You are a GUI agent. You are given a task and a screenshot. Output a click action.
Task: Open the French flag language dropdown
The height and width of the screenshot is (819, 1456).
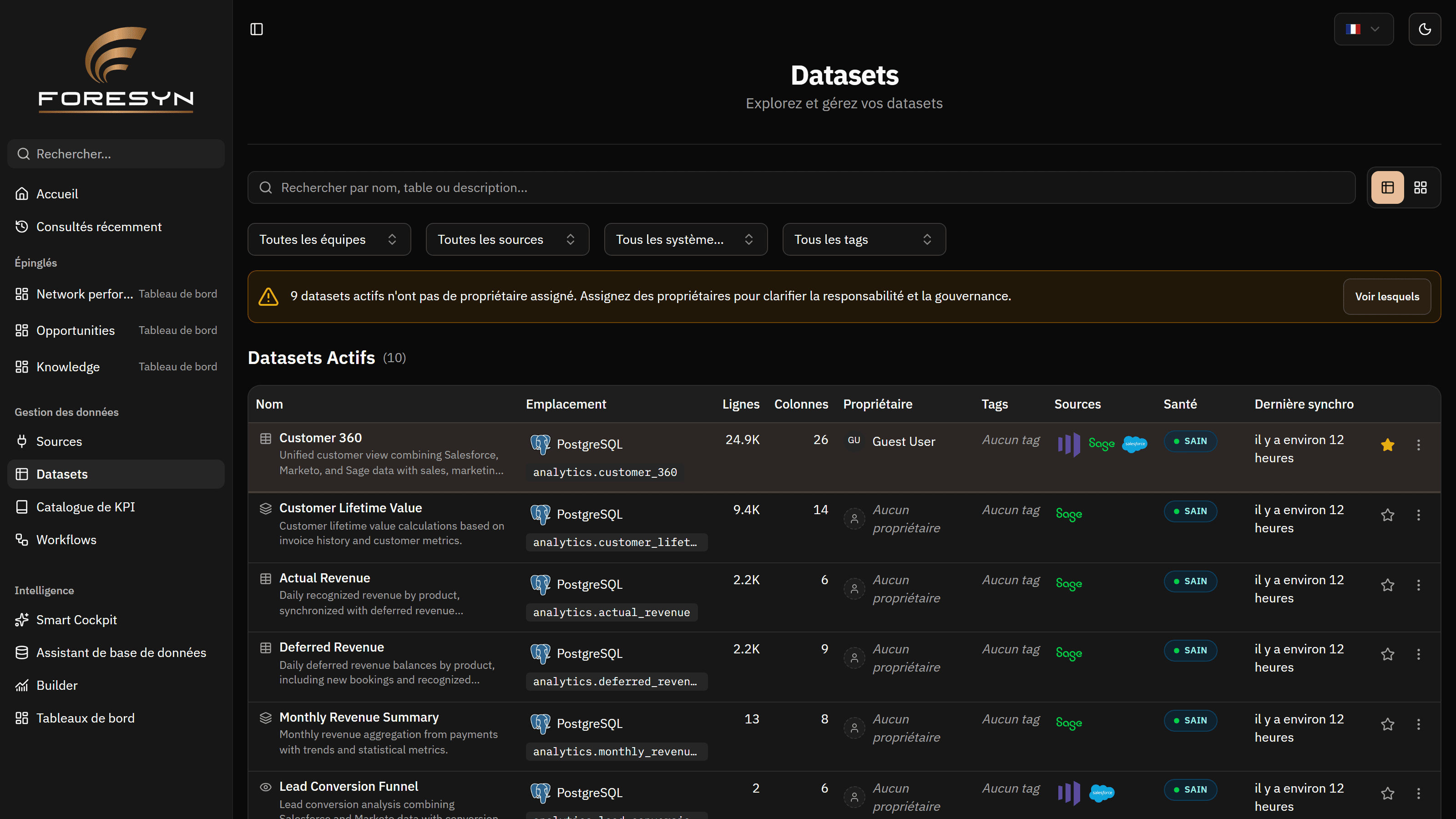tap(1364, 30)
